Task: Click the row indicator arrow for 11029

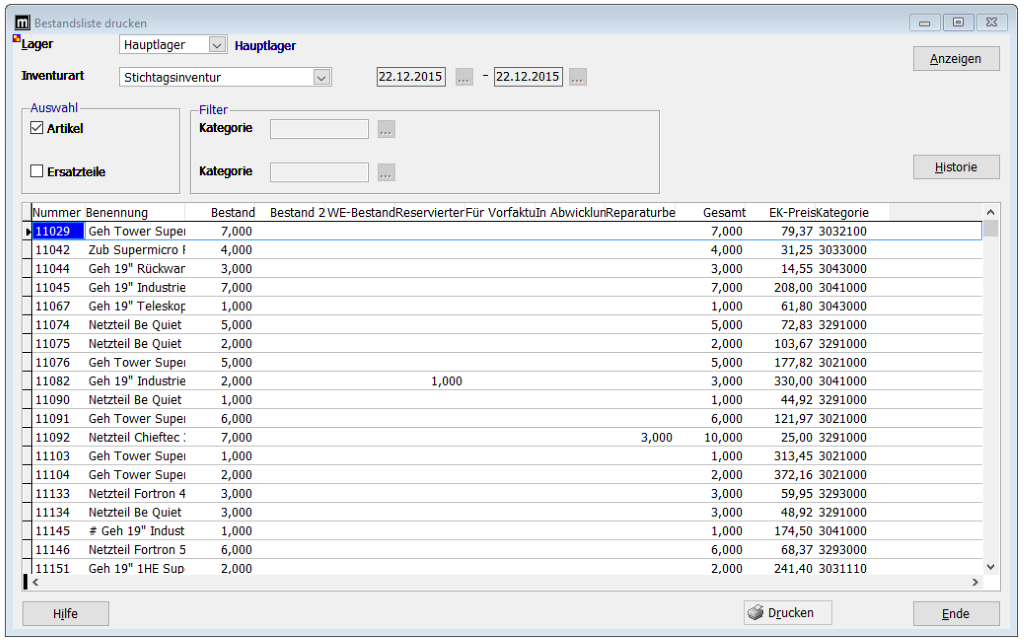Action: click(x=27, y=232)
